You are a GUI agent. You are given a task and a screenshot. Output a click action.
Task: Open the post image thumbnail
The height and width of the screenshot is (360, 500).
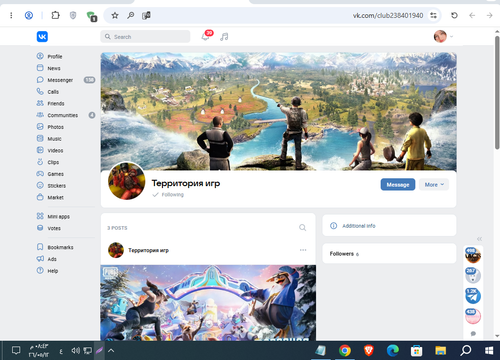[x=208, y=303]
